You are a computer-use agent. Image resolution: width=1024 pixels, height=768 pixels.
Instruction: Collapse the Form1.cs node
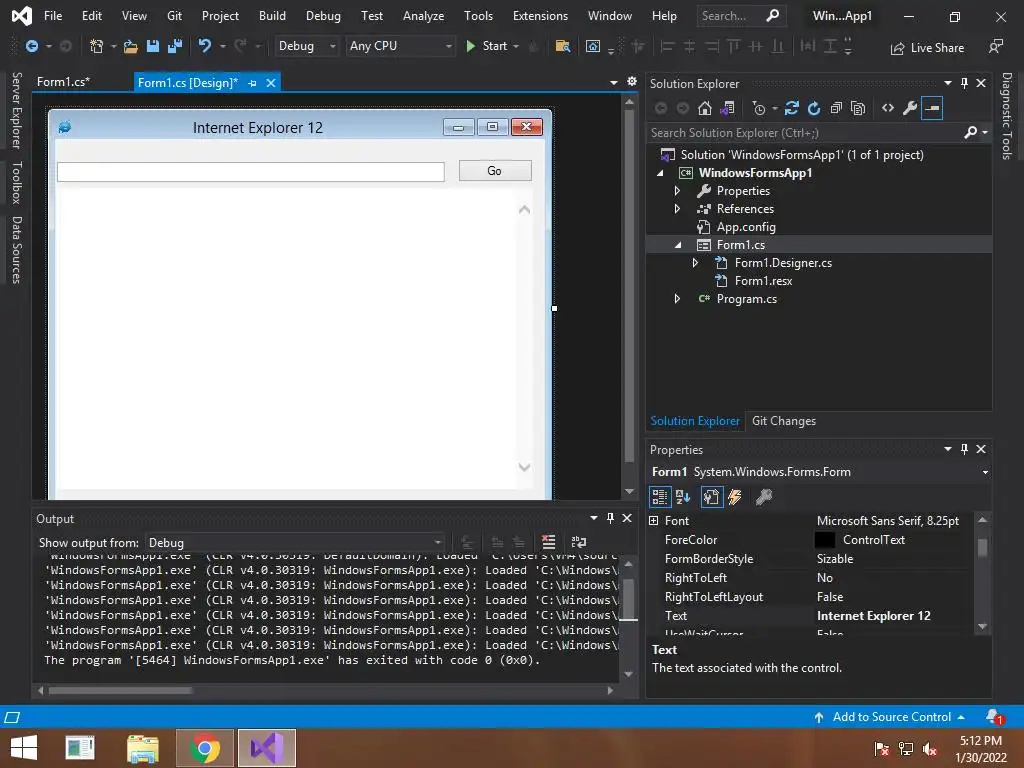tap(678, 245)
